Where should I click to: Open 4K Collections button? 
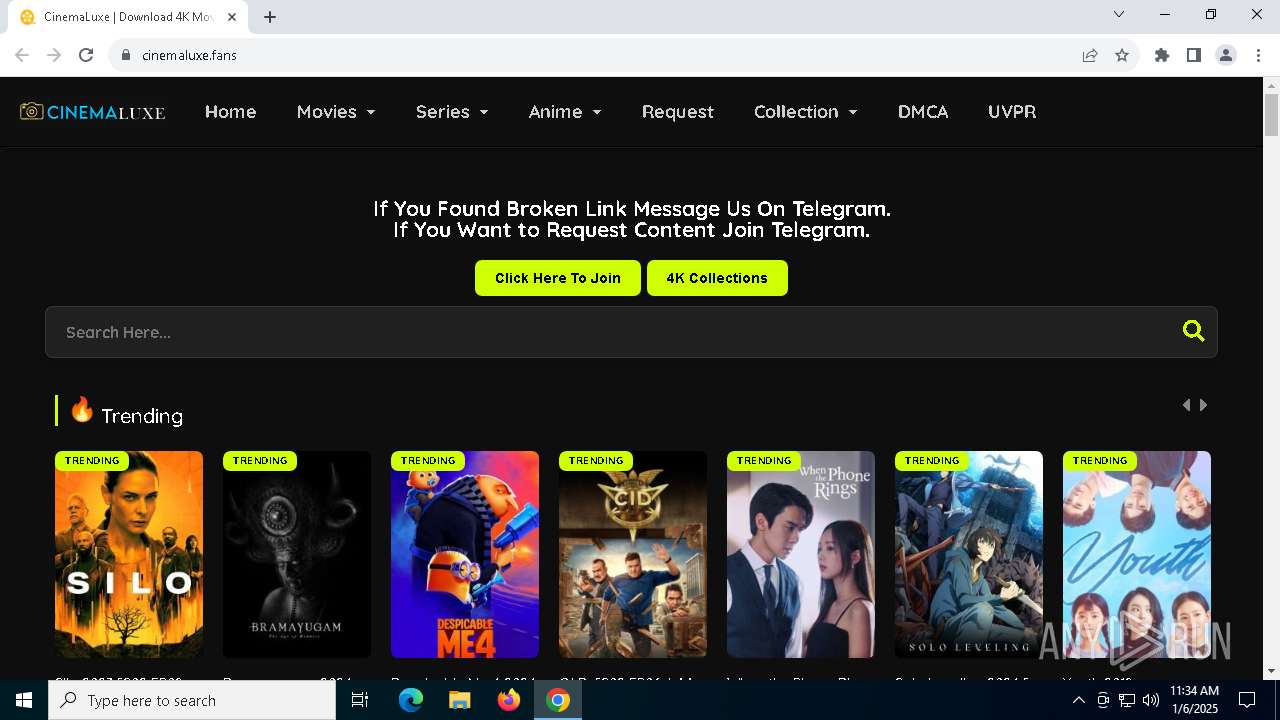coord(717,278)
